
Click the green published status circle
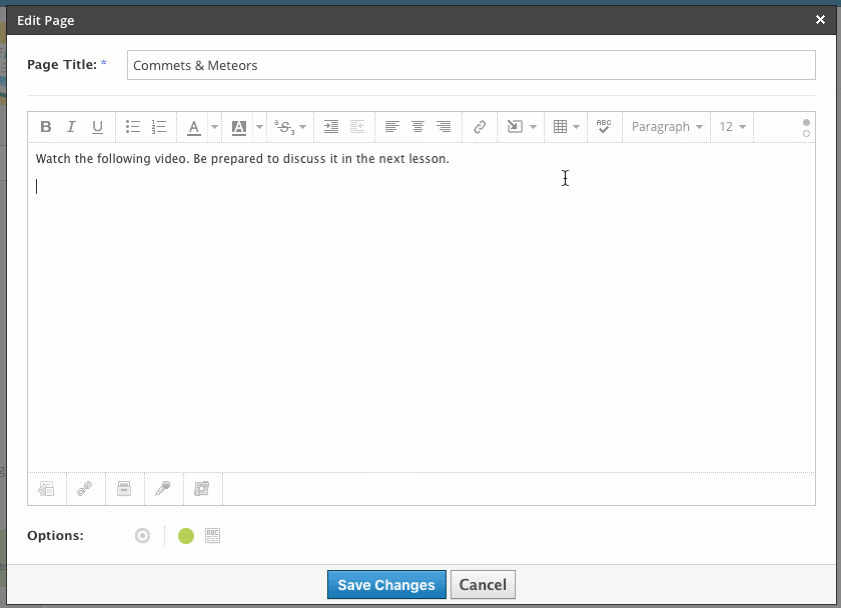coord(186,536)
